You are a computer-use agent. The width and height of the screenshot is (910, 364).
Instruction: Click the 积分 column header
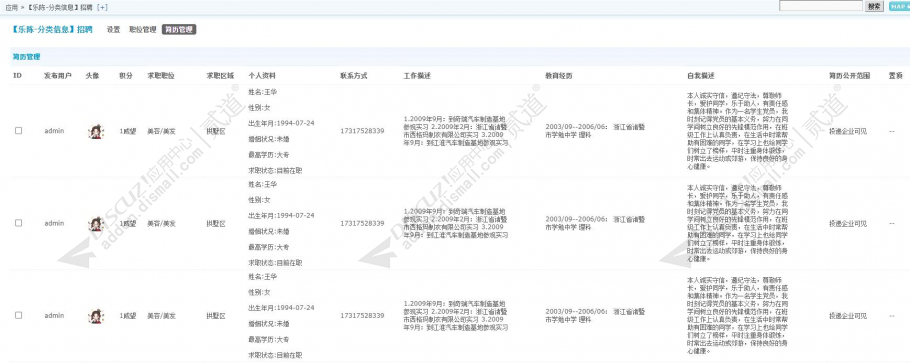pos(126,76)
